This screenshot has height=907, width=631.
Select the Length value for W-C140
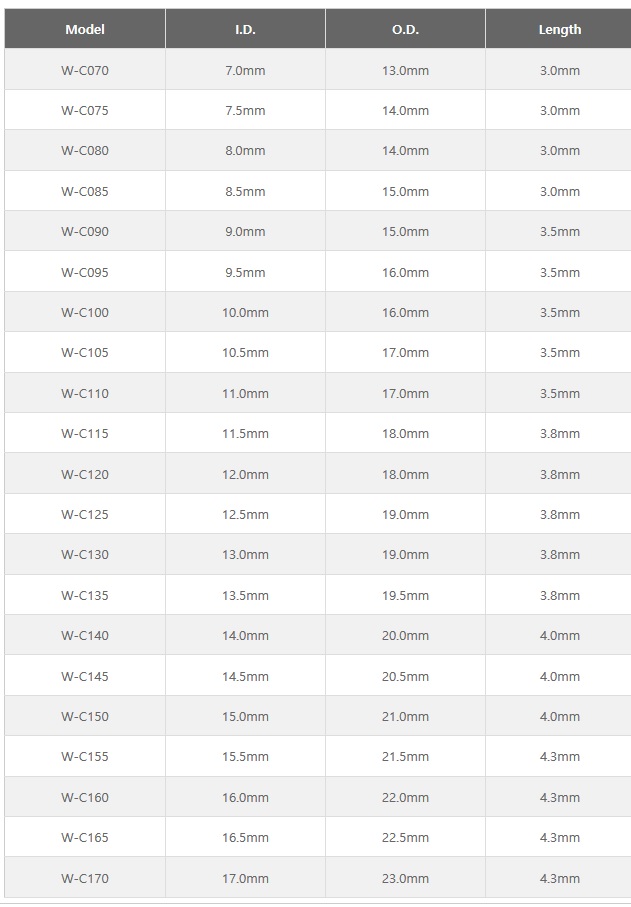(x=559, y=635)
